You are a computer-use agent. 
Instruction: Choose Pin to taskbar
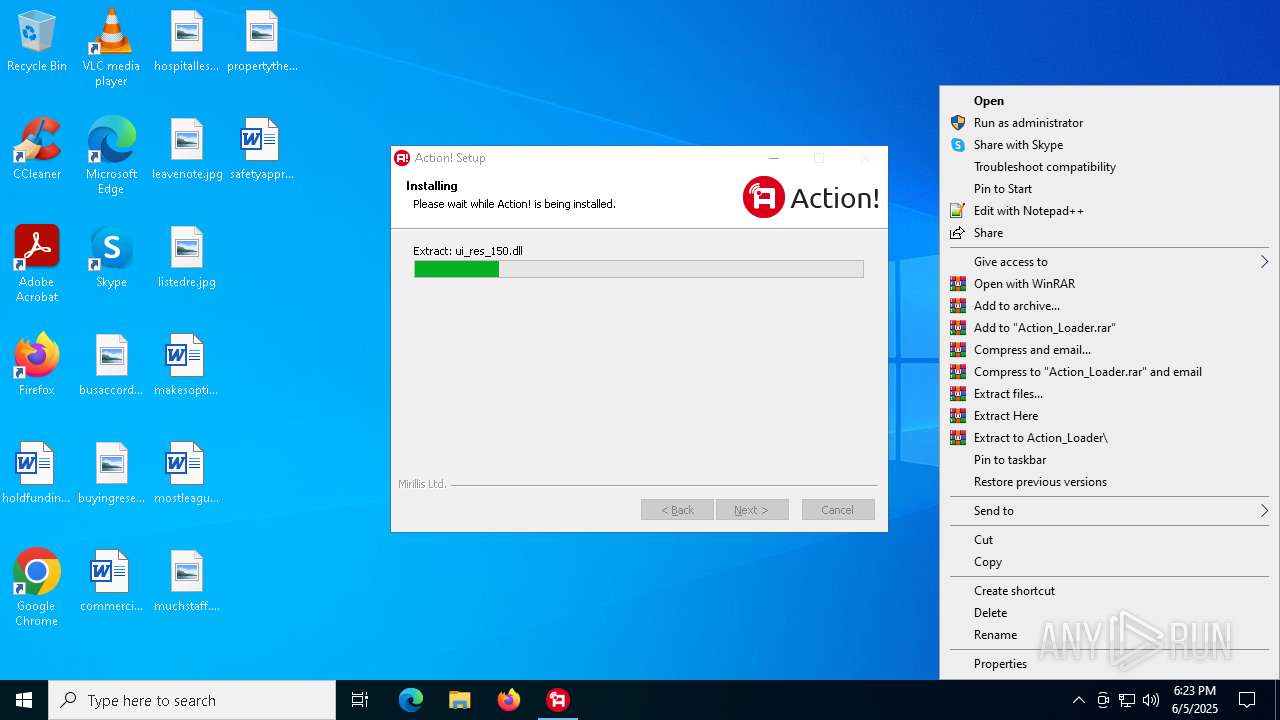[x=1108, y=459]
